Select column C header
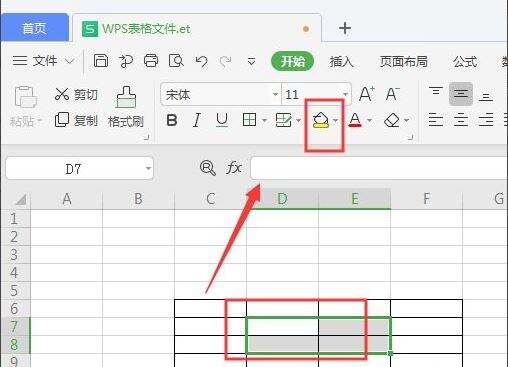The image size is (508, 367). 210,199
